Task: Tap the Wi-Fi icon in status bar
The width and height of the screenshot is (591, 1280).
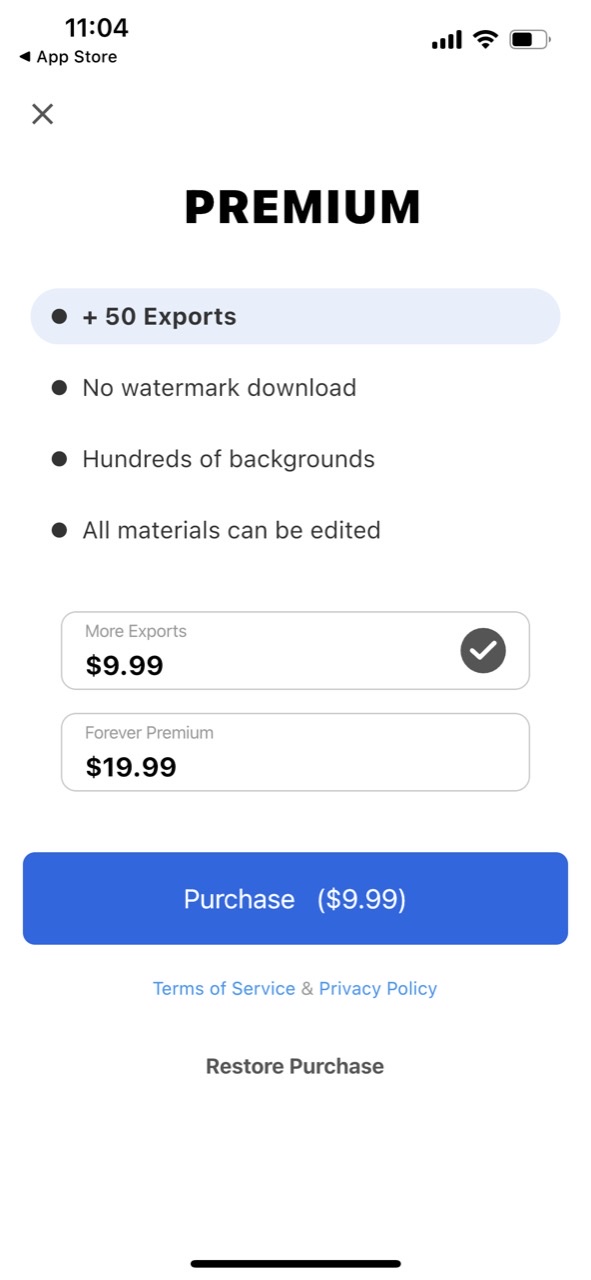Action: [483, 39]
